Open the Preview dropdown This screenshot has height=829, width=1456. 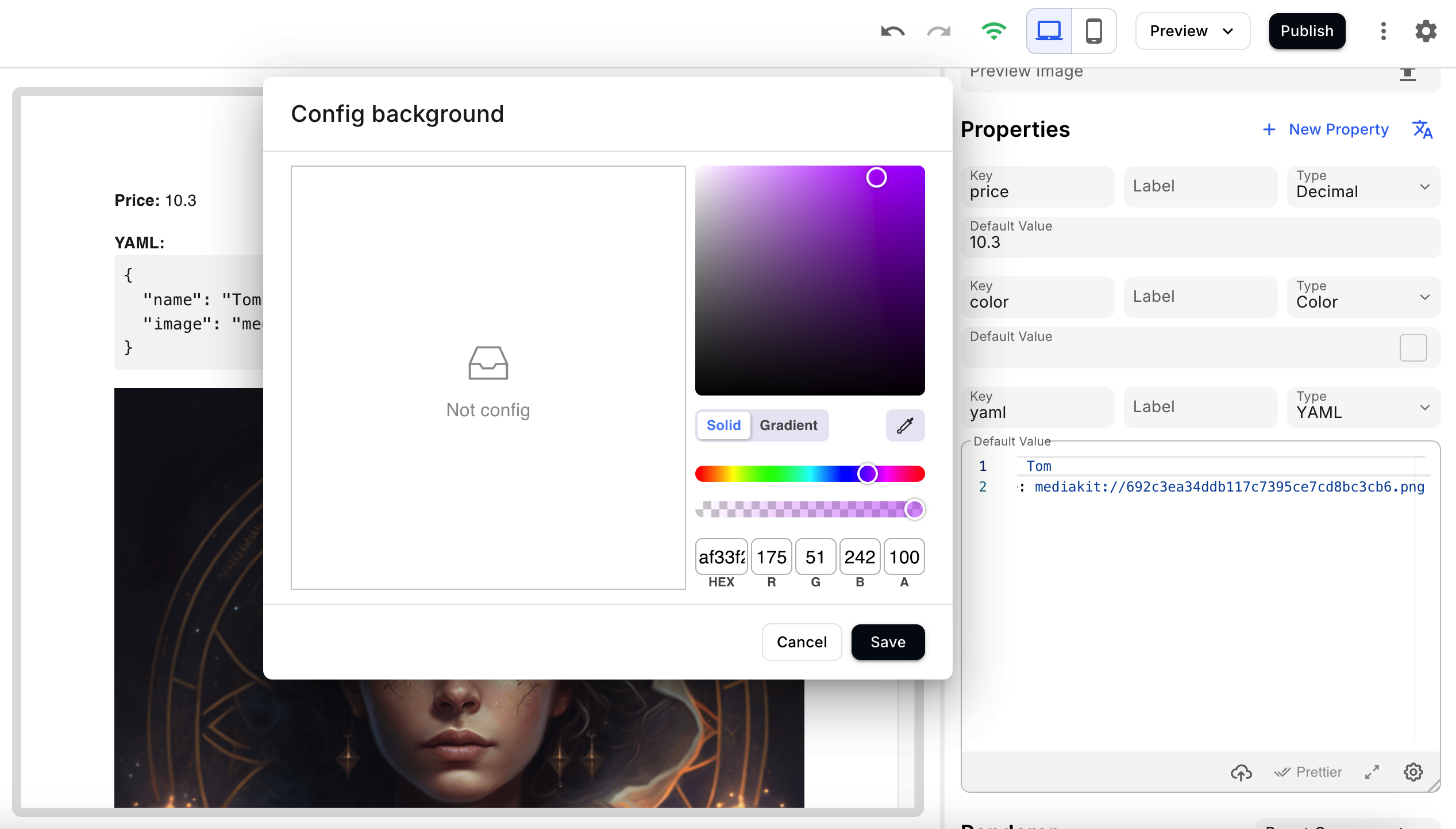1192,31
